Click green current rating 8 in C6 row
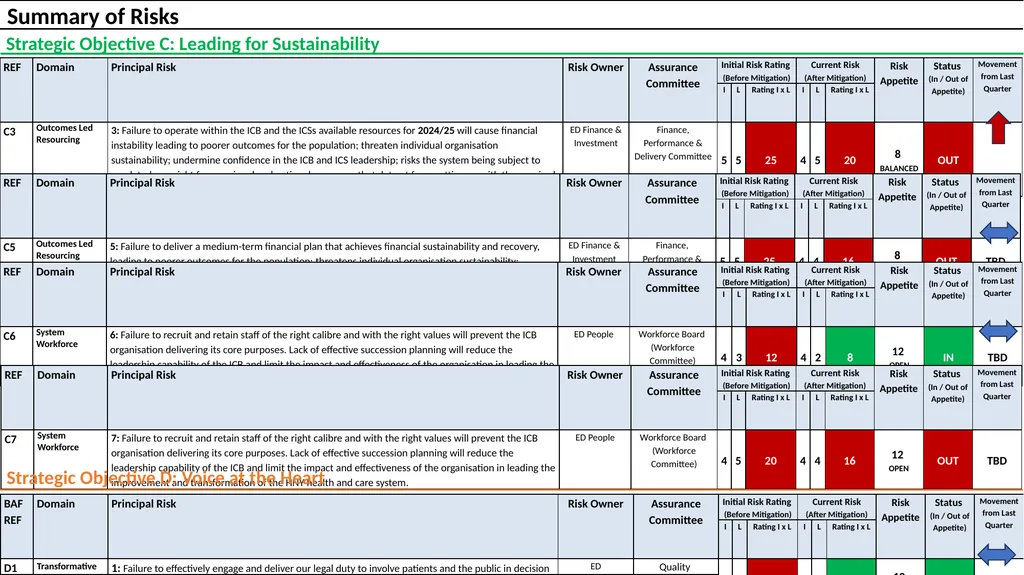 (850, 346)
